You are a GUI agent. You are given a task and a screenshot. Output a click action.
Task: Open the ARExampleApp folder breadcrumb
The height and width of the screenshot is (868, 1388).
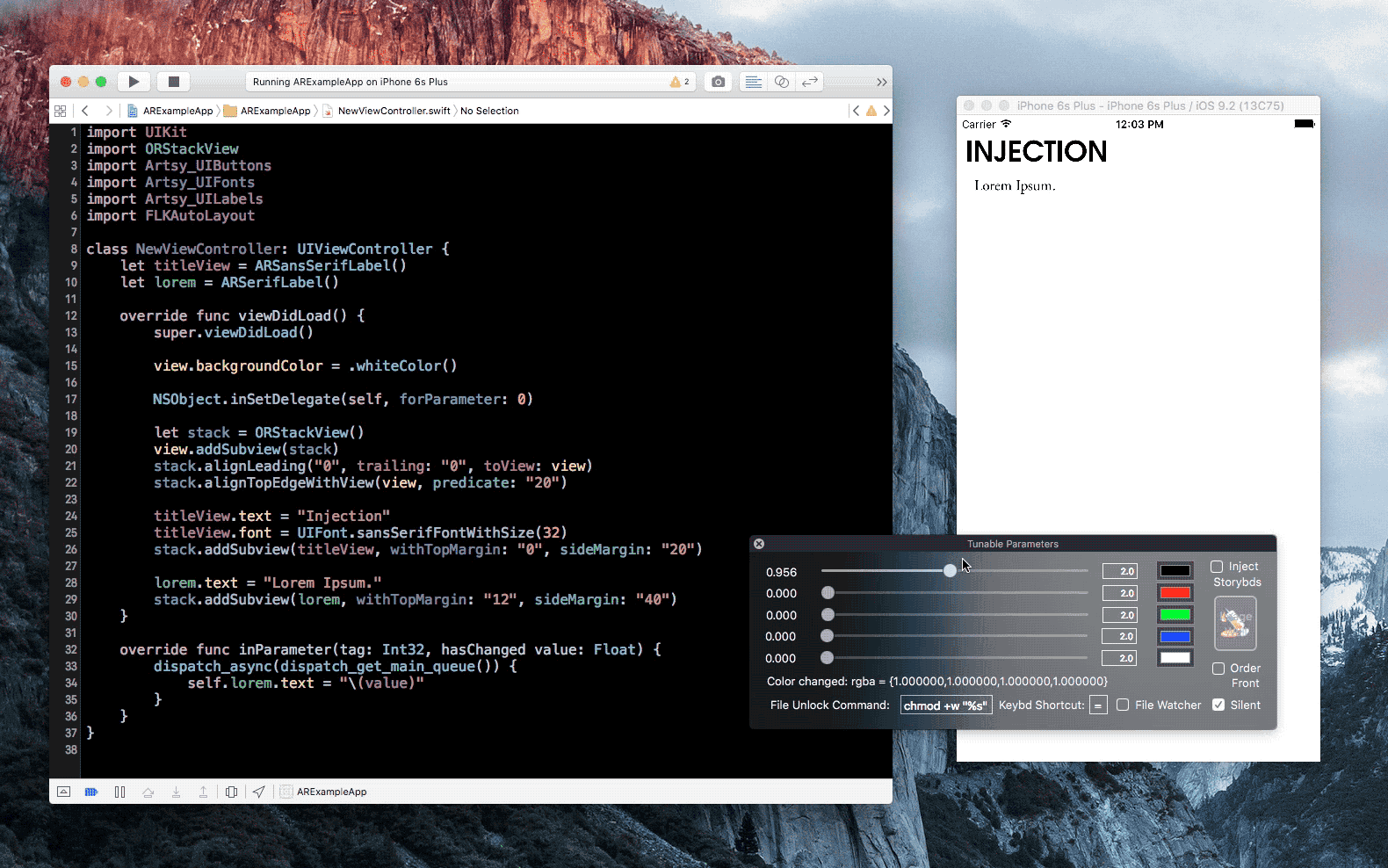coord(267,111)
